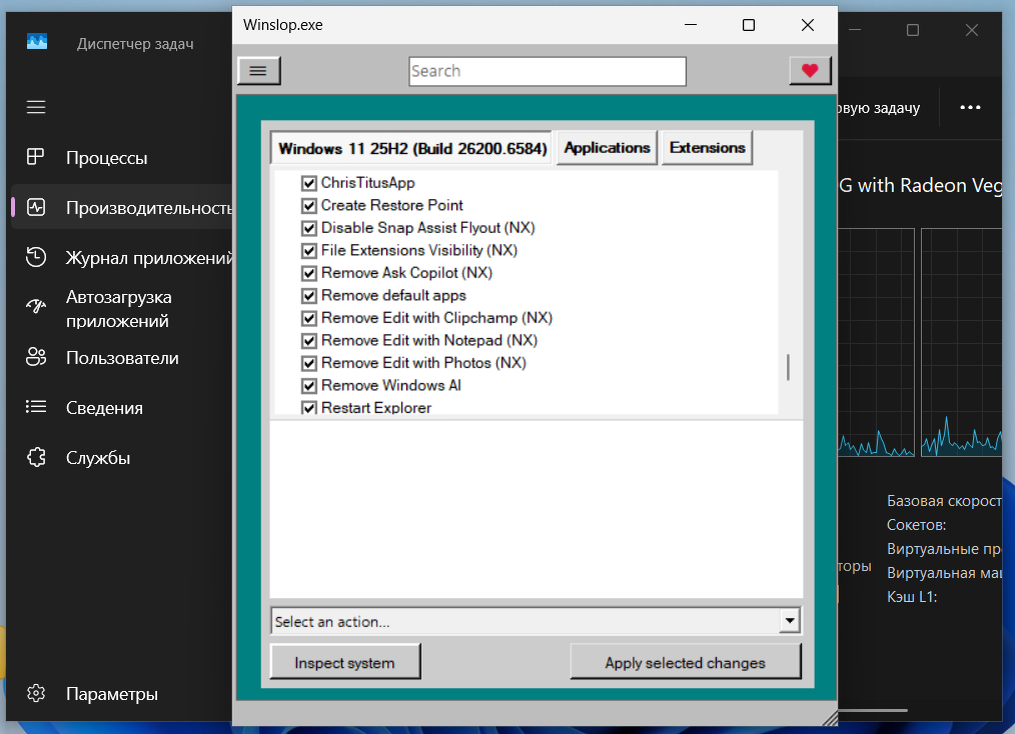Click the plugin list scrollbar thumb
Image resolution: width=1015 pixels, height=734 pixels.
click(788, 367)
